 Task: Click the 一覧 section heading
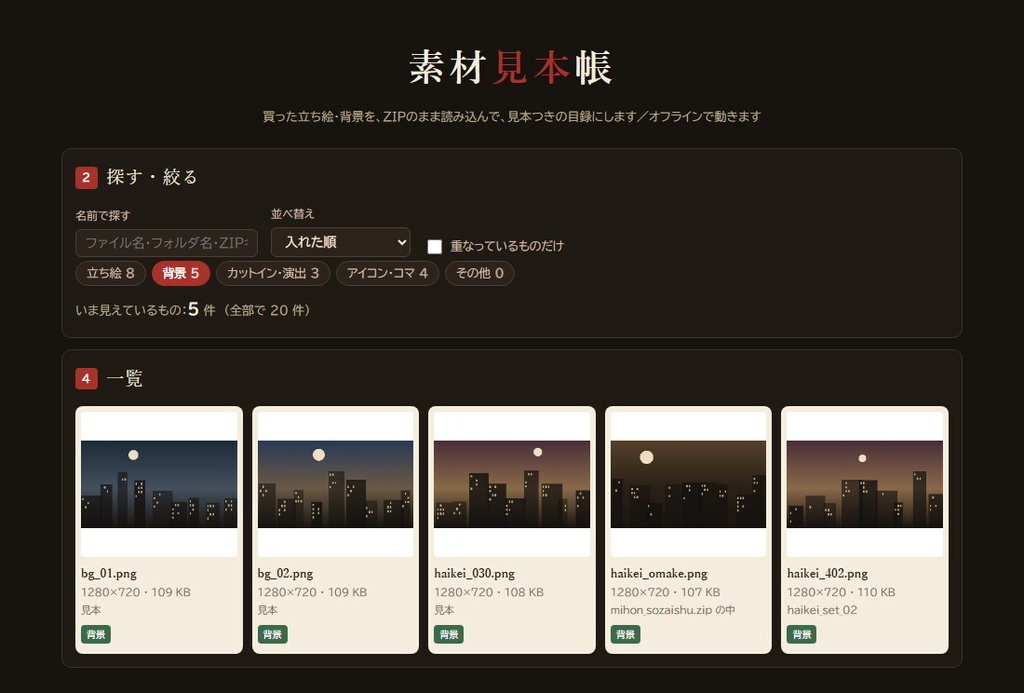124,378
